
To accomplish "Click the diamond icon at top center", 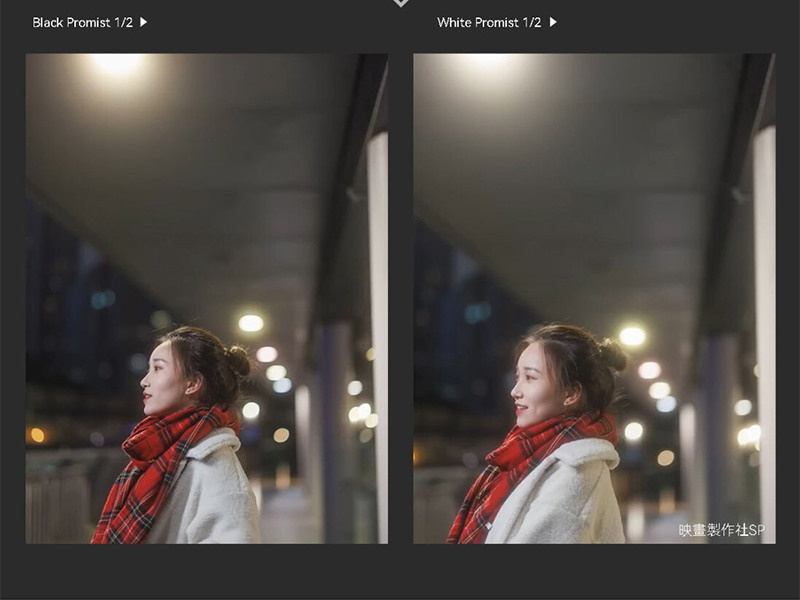I will (401, 3).
